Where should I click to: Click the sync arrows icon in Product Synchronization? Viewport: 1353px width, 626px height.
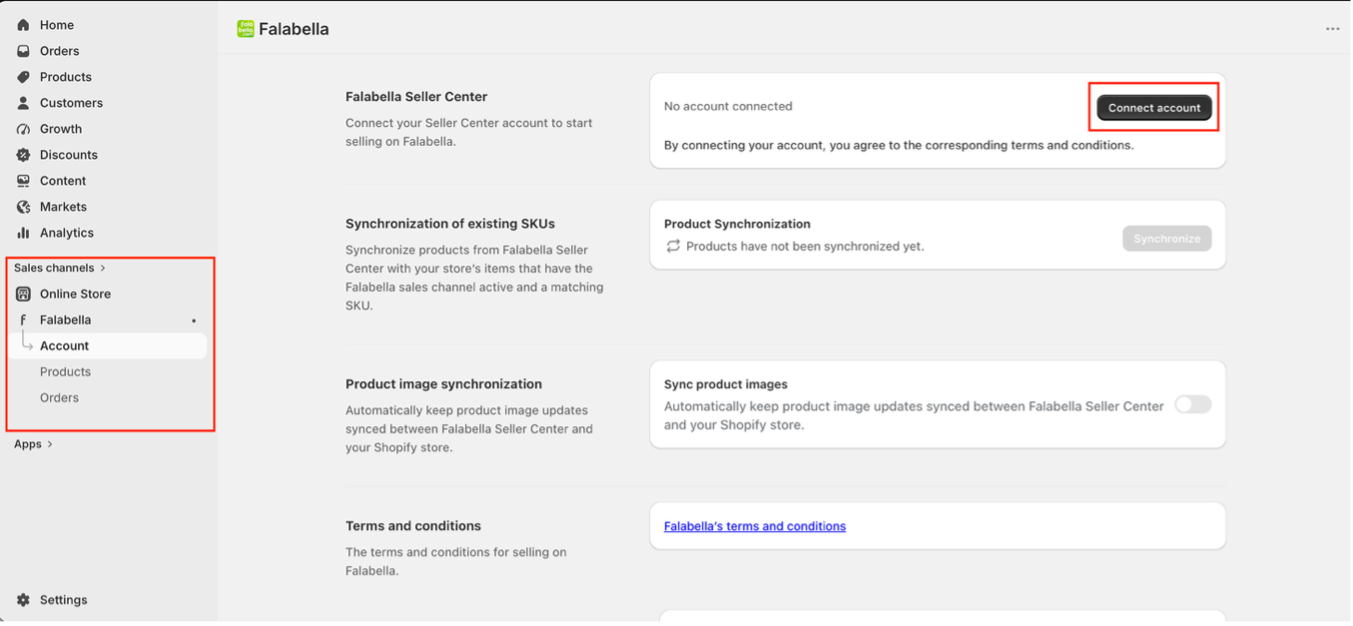(673, 246)
